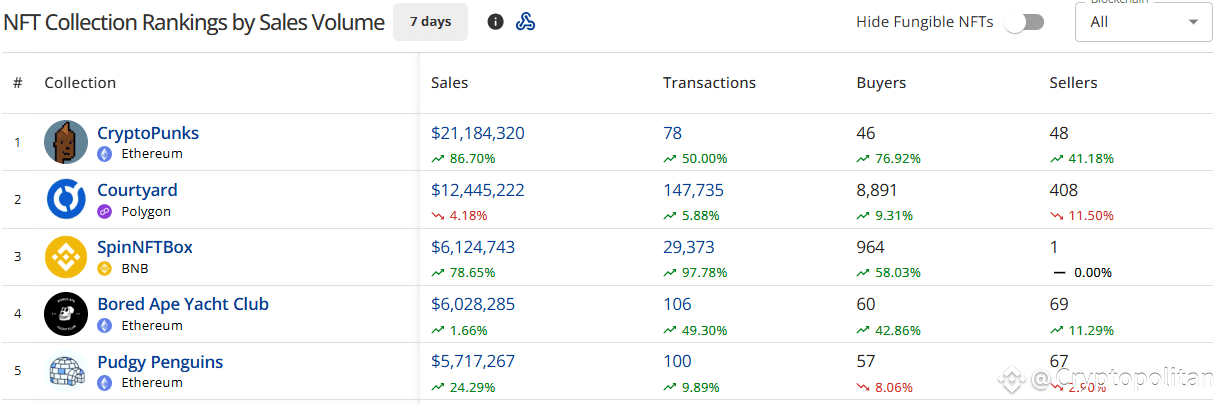Click Bored Ape transactions count 106
Image resolution: width=1222 pixels, height=405 pixels.
677,304
